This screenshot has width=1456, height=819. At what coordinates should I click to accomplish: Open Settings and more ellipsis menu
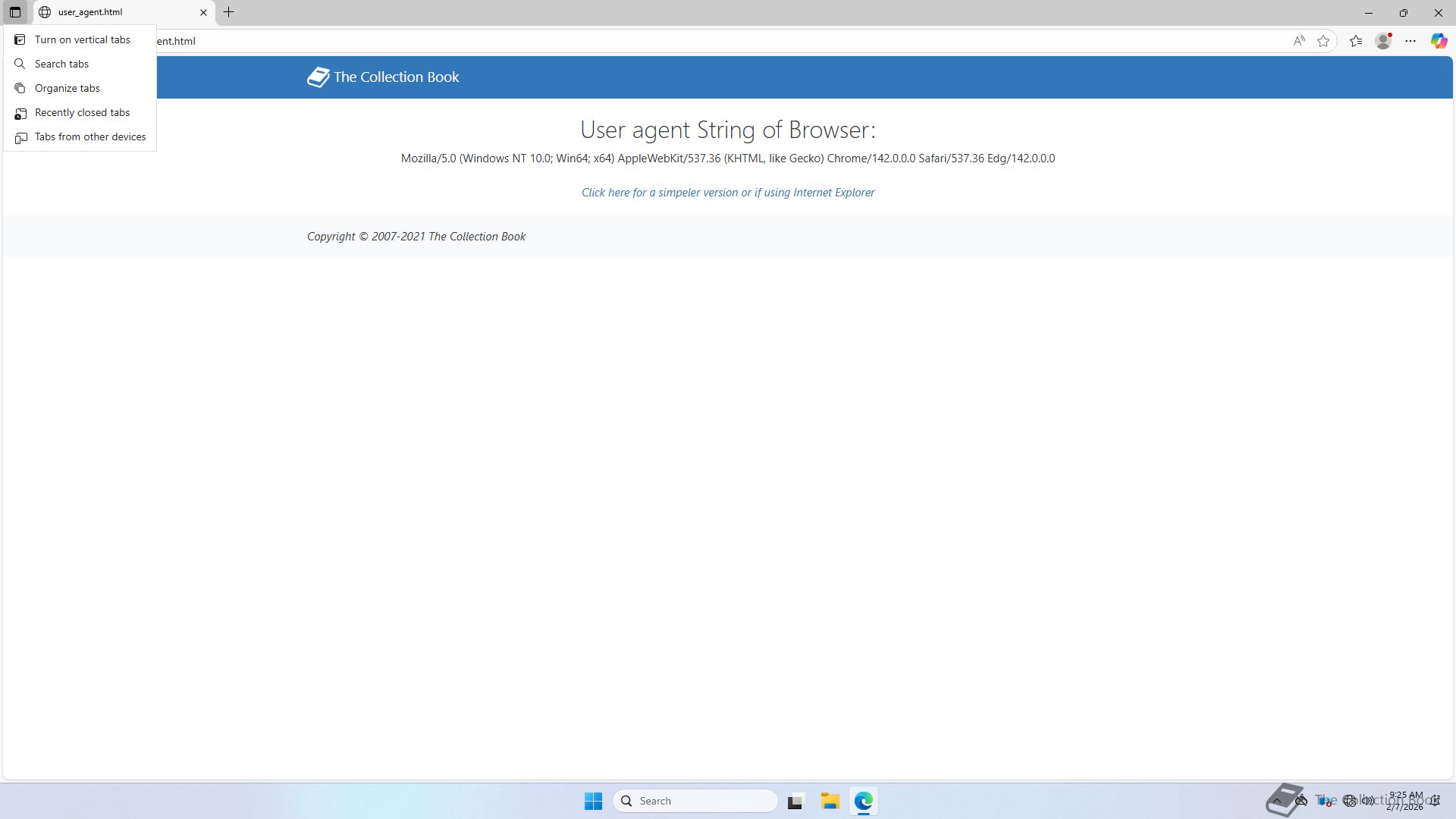[1410, 41]
